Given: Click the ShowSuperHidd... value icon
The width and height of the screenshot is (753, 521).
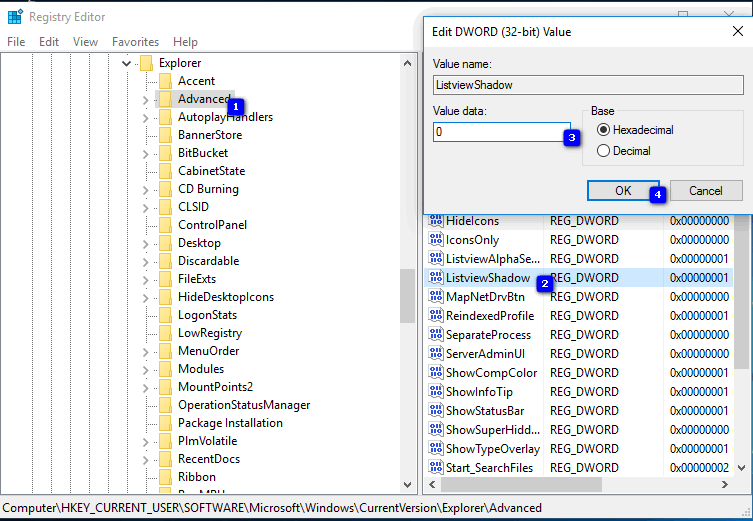Looking at the screenshot, I should point(436,429).
